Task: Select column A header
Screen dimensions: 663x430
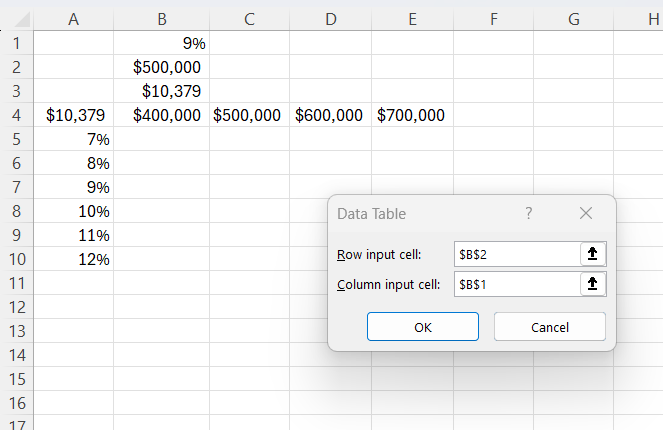Action: point(74,19)
